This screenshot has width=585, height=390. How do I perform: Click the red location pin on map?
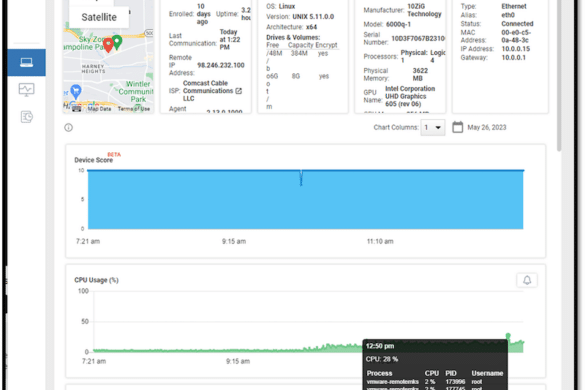coord(108,46)
